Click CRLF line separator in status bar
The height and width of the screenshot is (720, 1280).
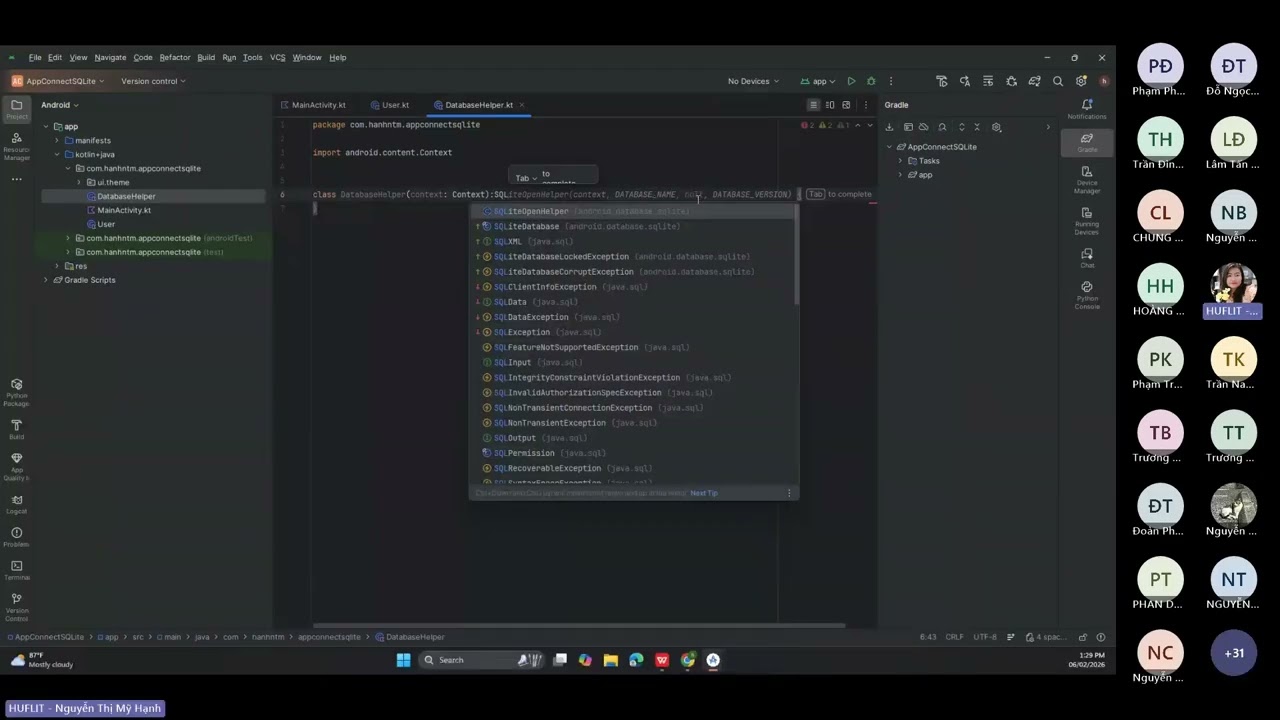[x=954, y=637]
